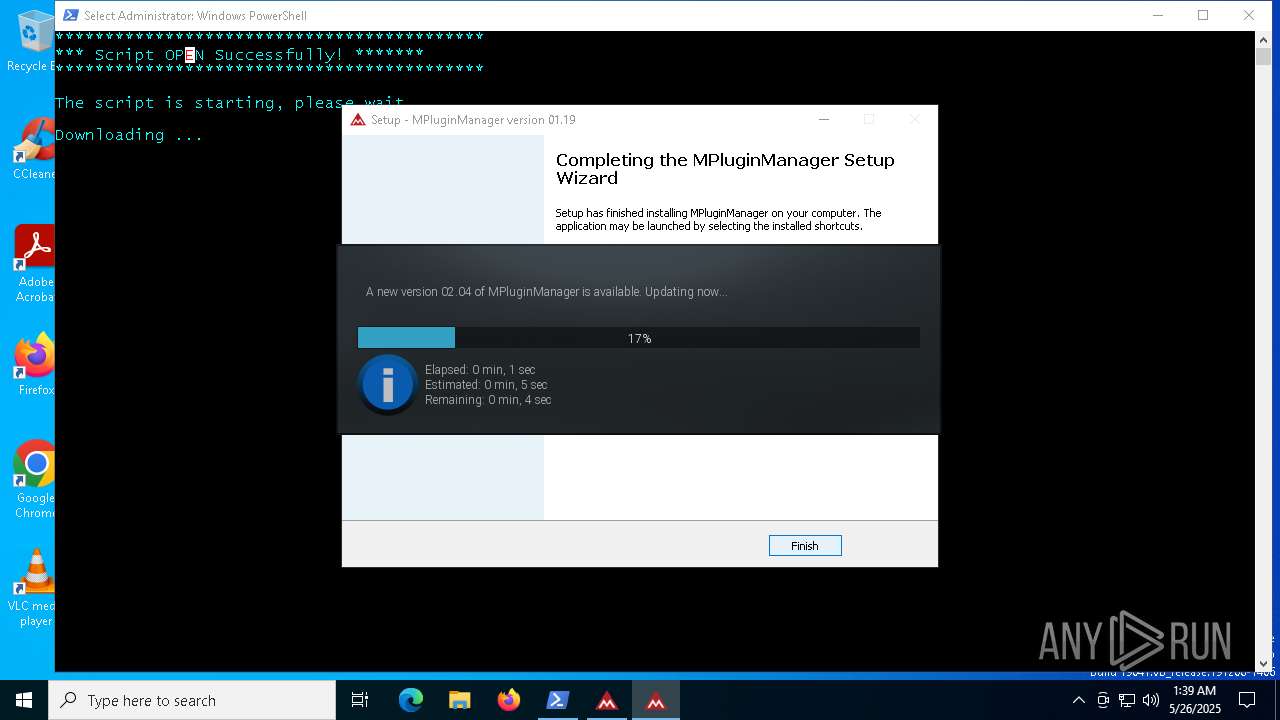
Task: Click the Finish button in setup wizard
Action: (805, 545)
